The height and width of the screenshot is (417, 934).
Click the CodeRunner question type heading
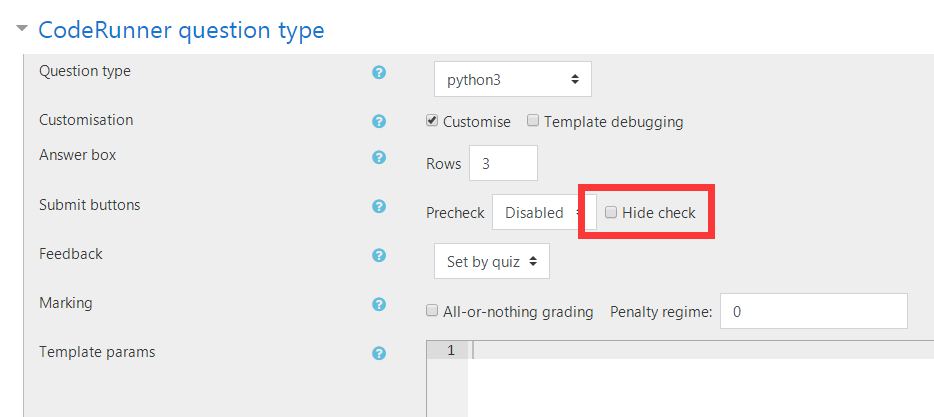[x=181, y=30]
